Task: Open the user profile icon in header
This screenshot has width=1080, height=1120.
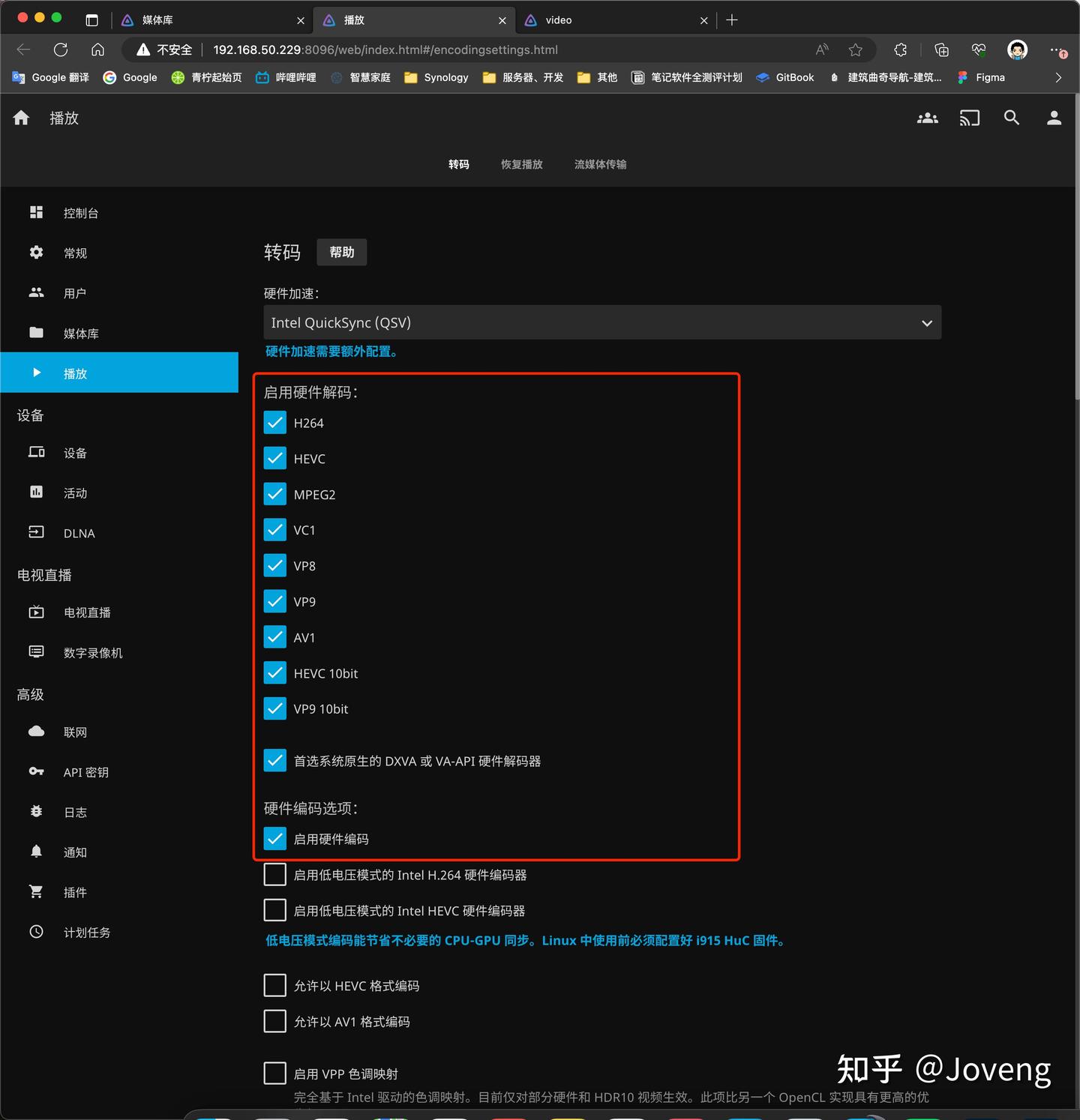Action: pos(1054,118)
